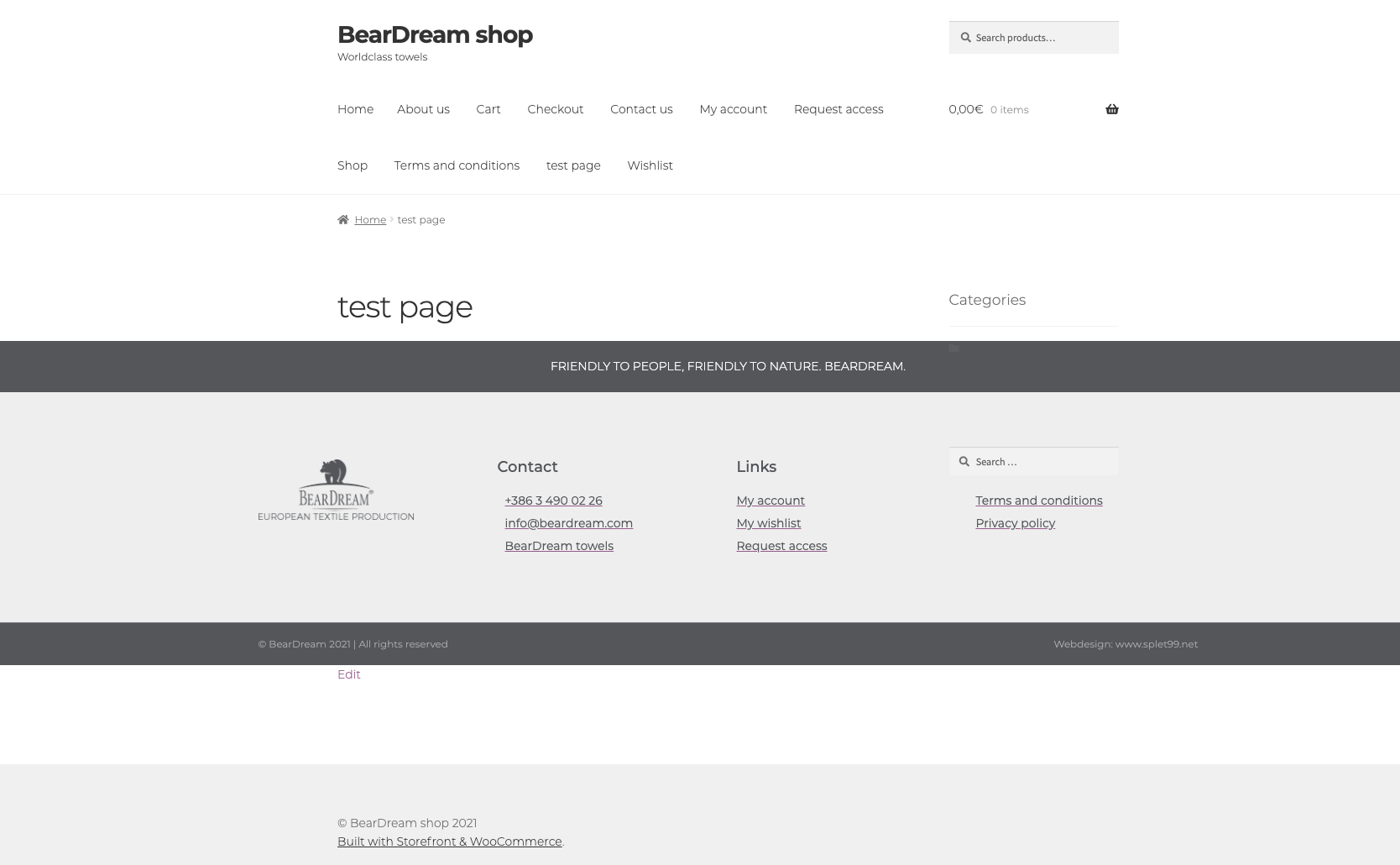Click the magnifier icon in product search
Viewport: 1400px width, 865px height.
coord(965,37)
